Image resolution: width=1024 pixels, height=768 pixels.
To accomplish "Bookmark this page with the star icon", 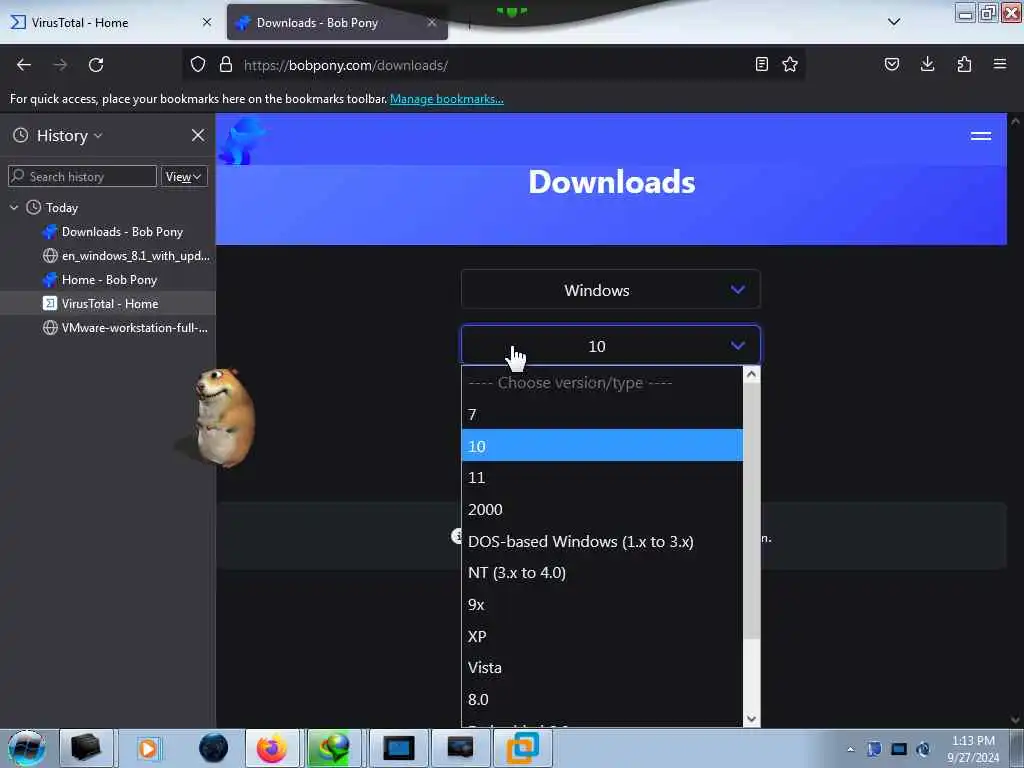I will (790, 65).
